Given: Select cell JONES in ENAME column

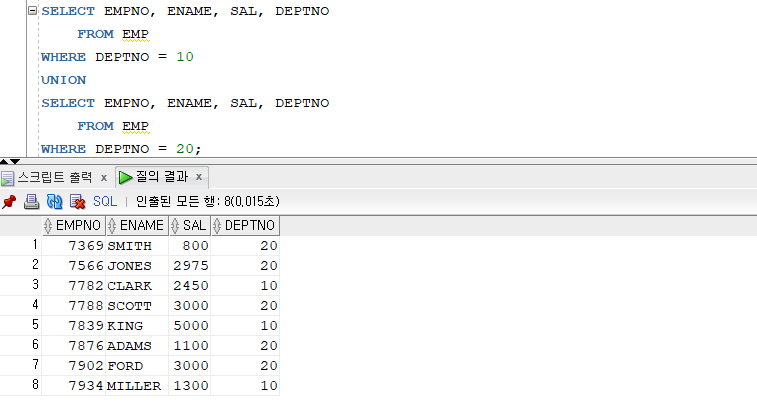Looking at the screenshot, I should click(x=137, y=266).
